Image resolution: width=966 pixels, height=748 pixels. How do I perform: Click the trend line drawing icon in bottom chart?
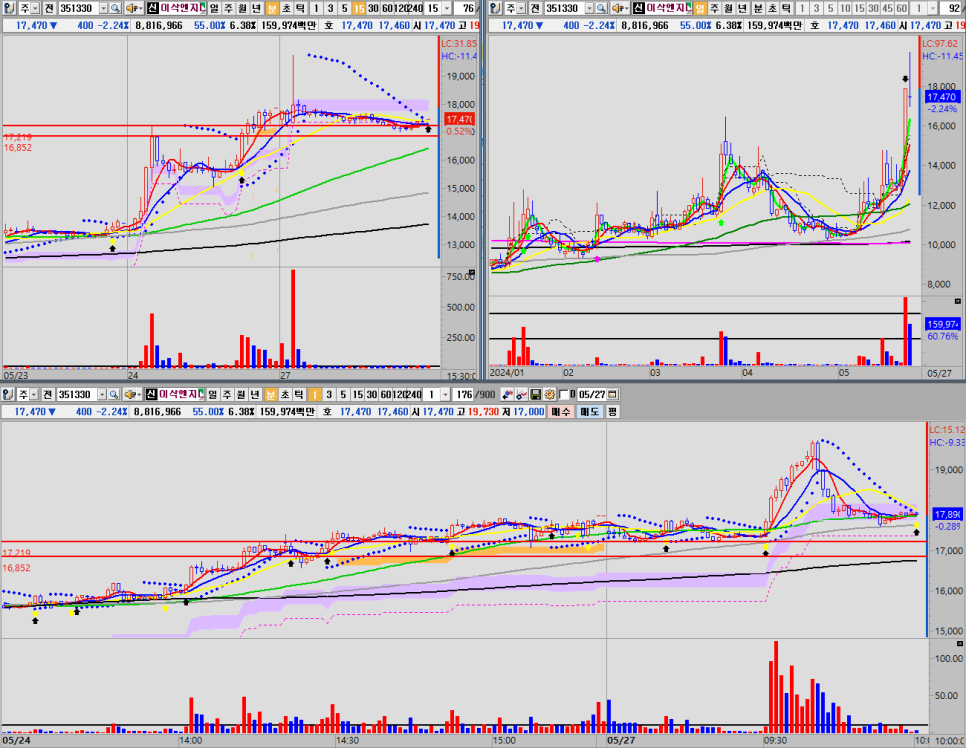[522, 394]
